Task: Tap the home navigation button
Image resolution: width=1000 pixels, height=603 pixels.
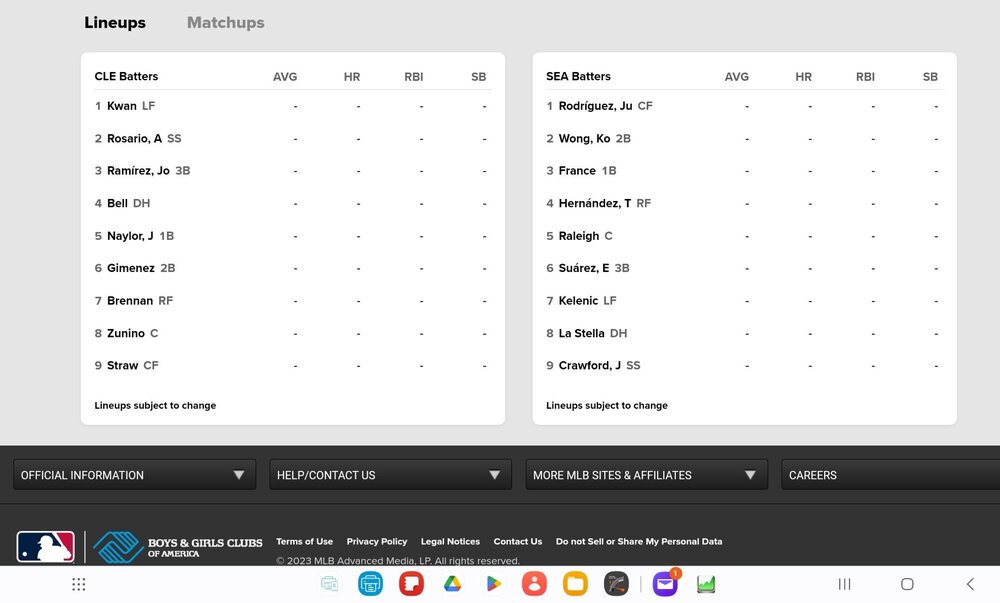Action: tap(907, 584)
